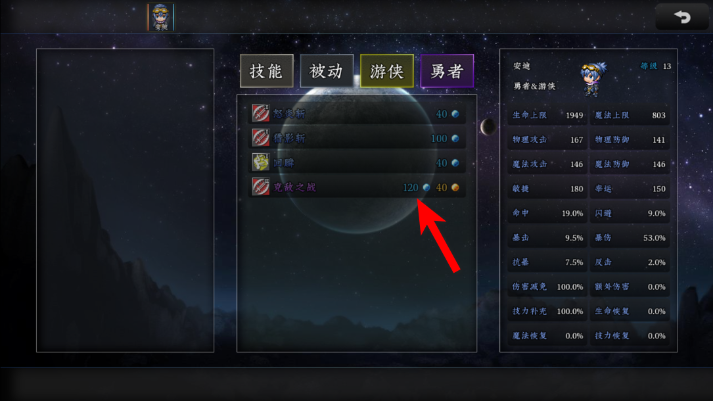Click the 循影斩 sword skill icon
This screenshot has width=714, height=402.
pyautogui.click(x=260, y=138)
